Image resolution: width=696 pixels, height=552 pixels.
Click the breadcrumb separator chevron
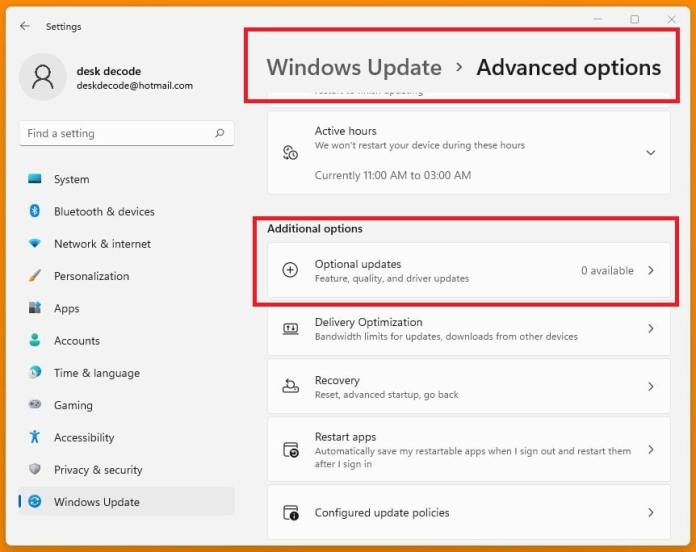pos(459,67)
